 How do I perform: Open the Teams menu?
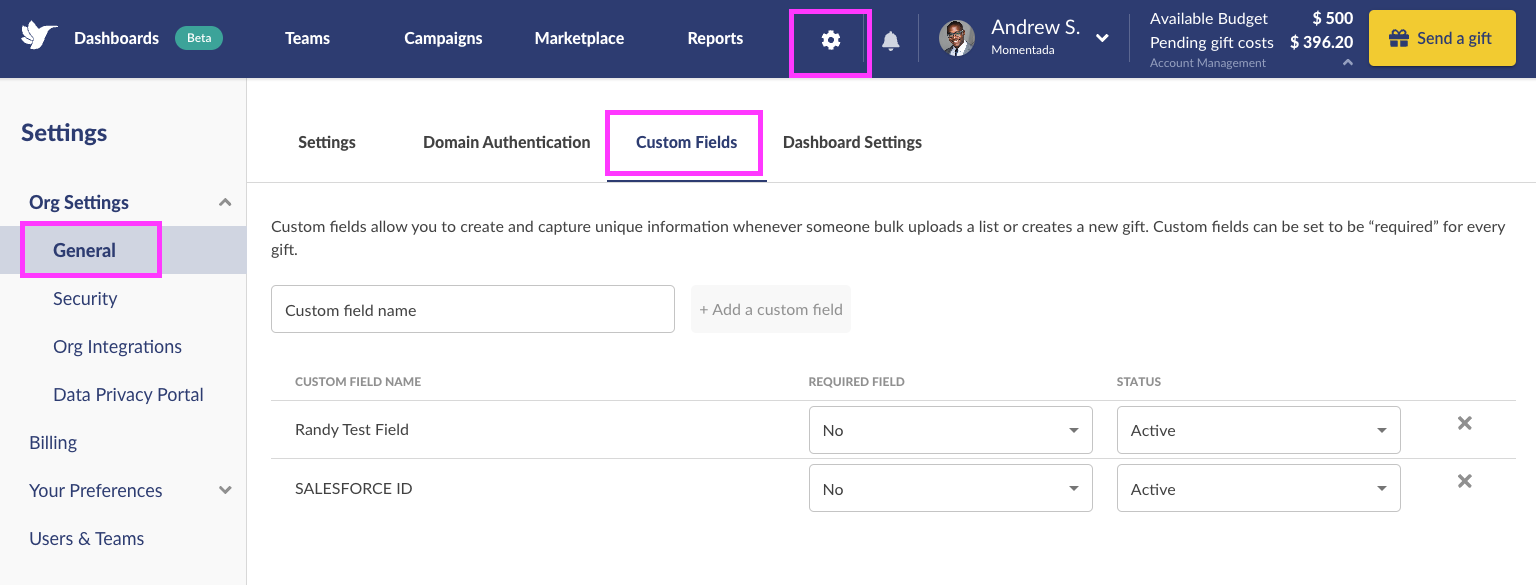307,38
